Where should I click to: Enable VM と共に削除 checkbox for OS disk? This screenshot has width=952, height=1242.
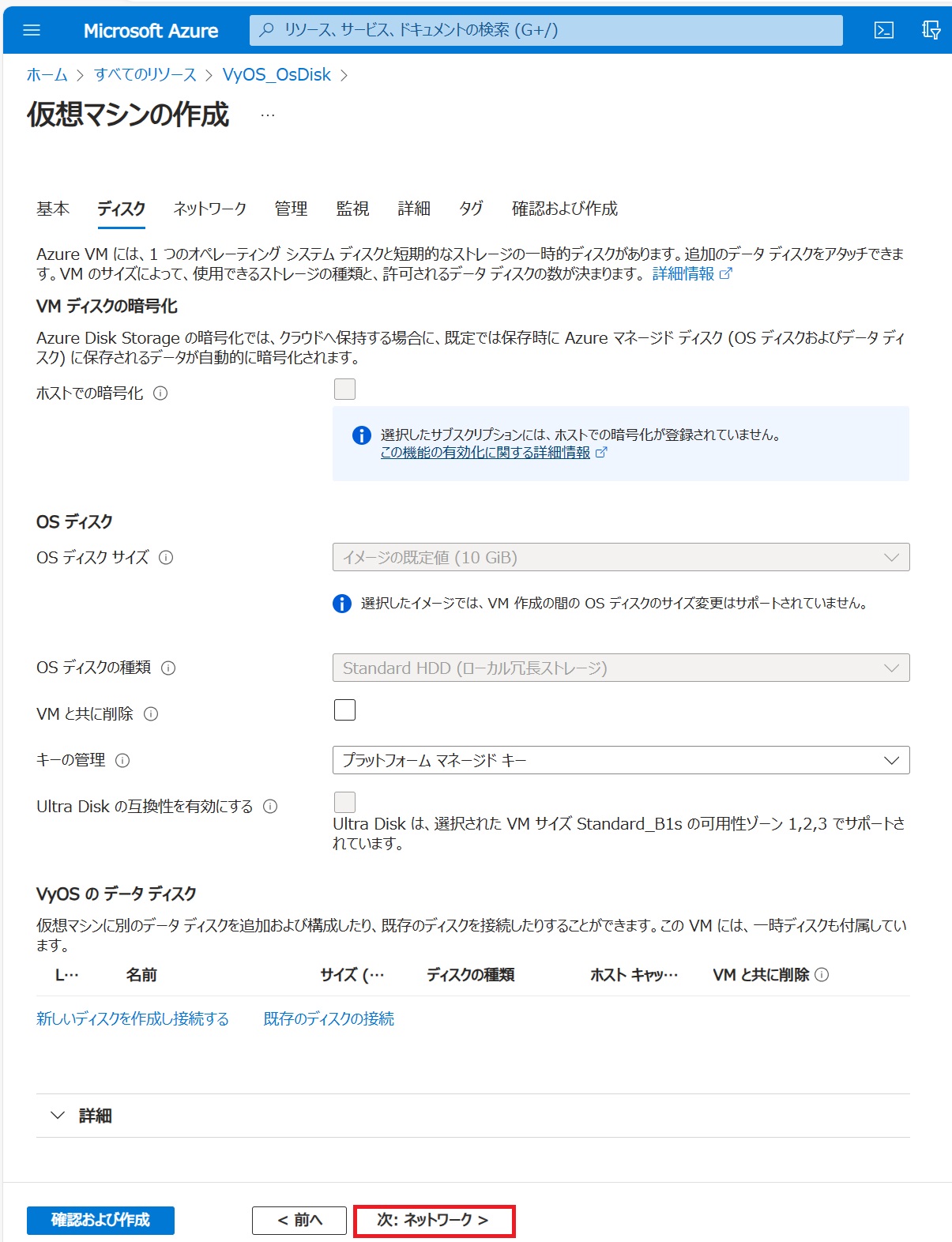point(345,710)
